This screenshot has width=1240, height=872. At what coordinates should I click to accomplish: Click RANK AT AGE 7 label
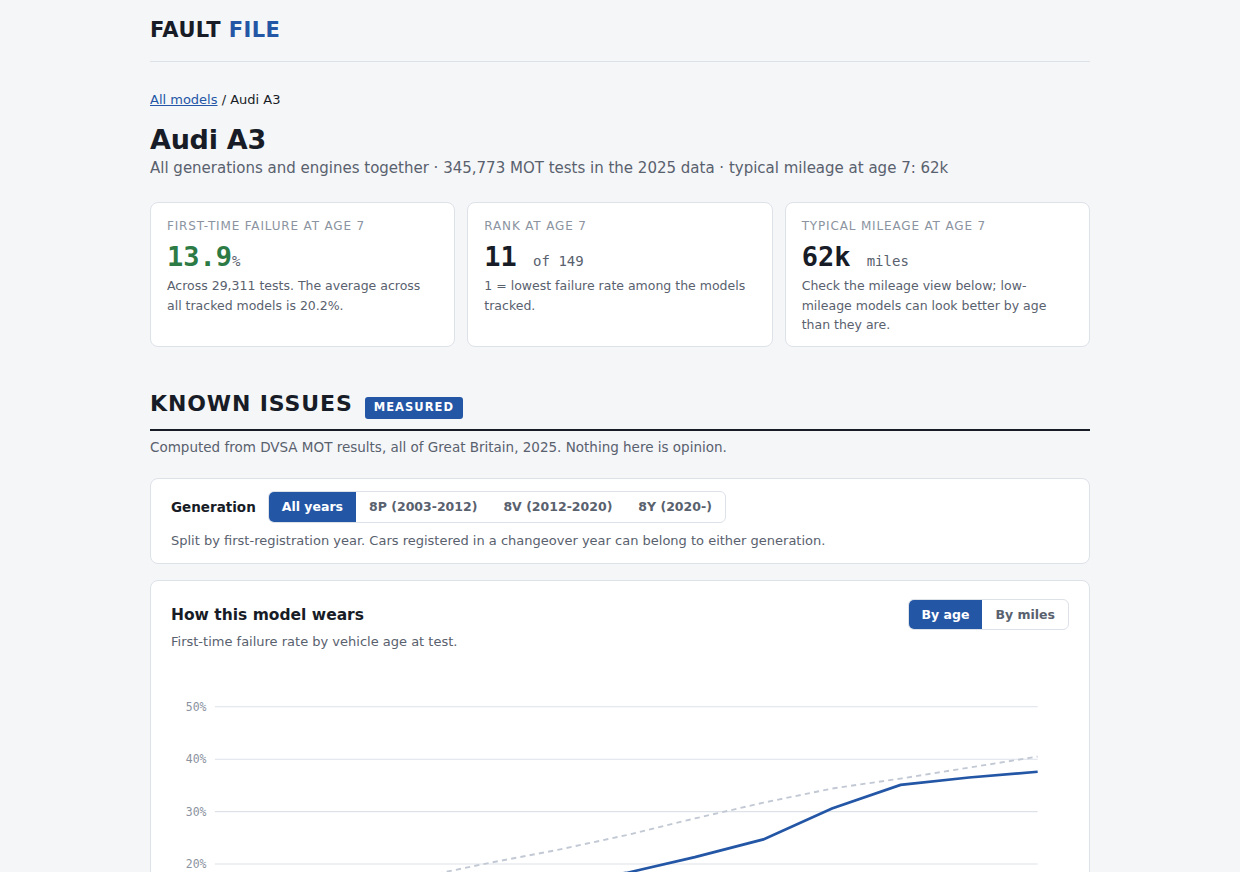535,226
